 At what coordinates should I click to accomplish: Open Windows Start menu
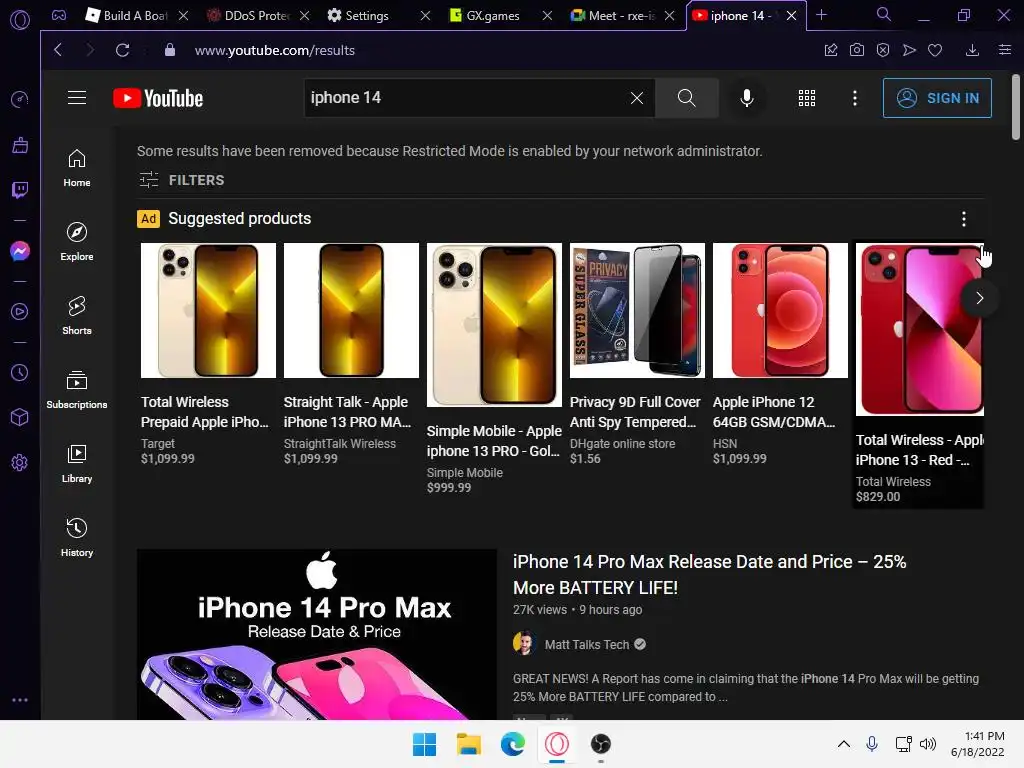click(424, 744)
